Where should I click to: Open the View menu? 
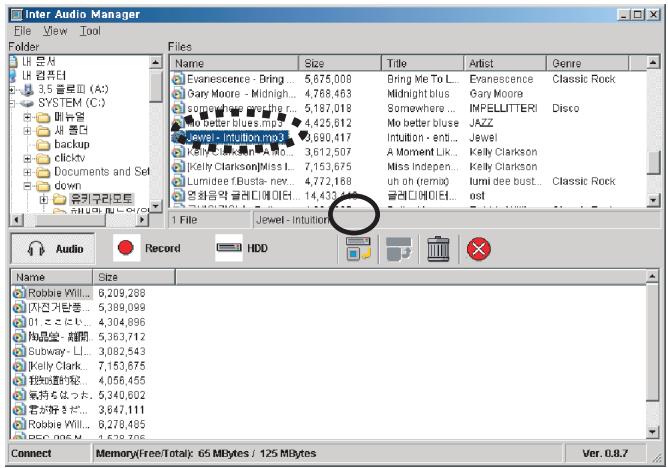[x=55, y=31]
